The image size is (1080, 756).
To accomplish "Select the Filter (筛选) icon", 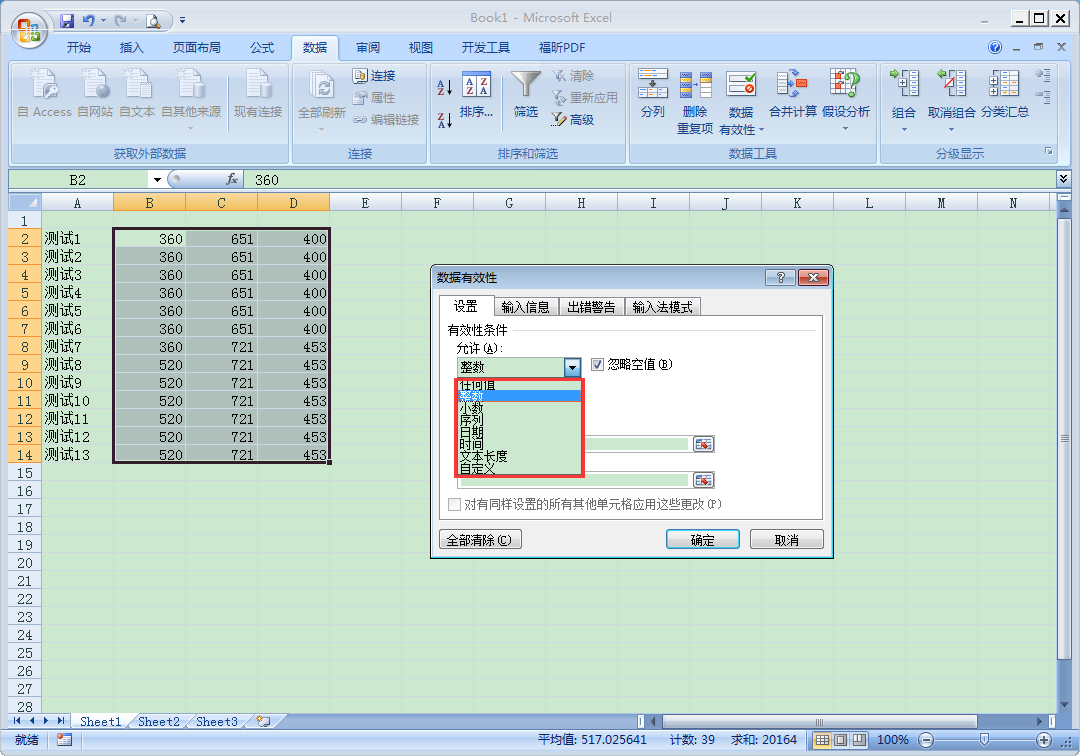I will pyautogui.click(x=525, y=94).
